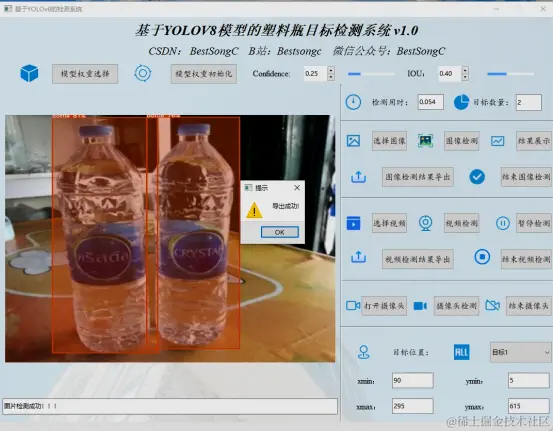Image resolution: width=554 pixels, height=432 pixels.
Task: Click the 视频检测结果导出 button
Action: [x=418, y=260]
